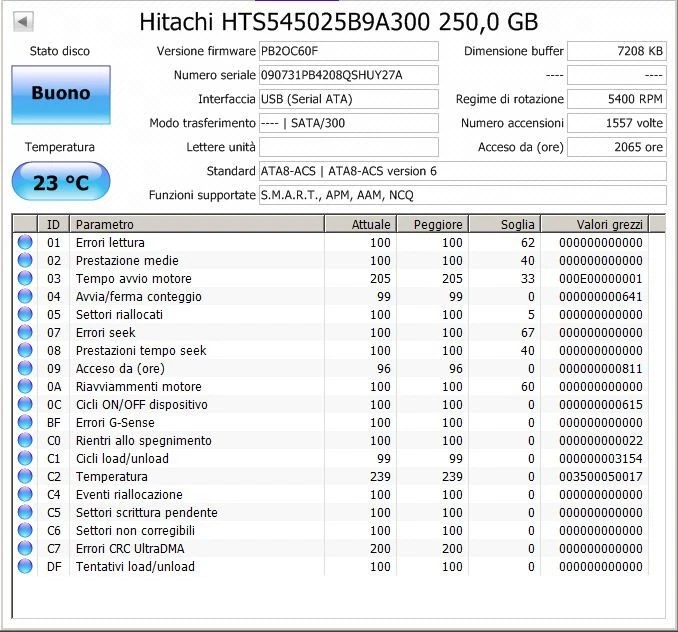Click the Funzioni supportate field
The height and width of the screenshot is (632, 678).
pyautogui.click(x=463, y=195)
